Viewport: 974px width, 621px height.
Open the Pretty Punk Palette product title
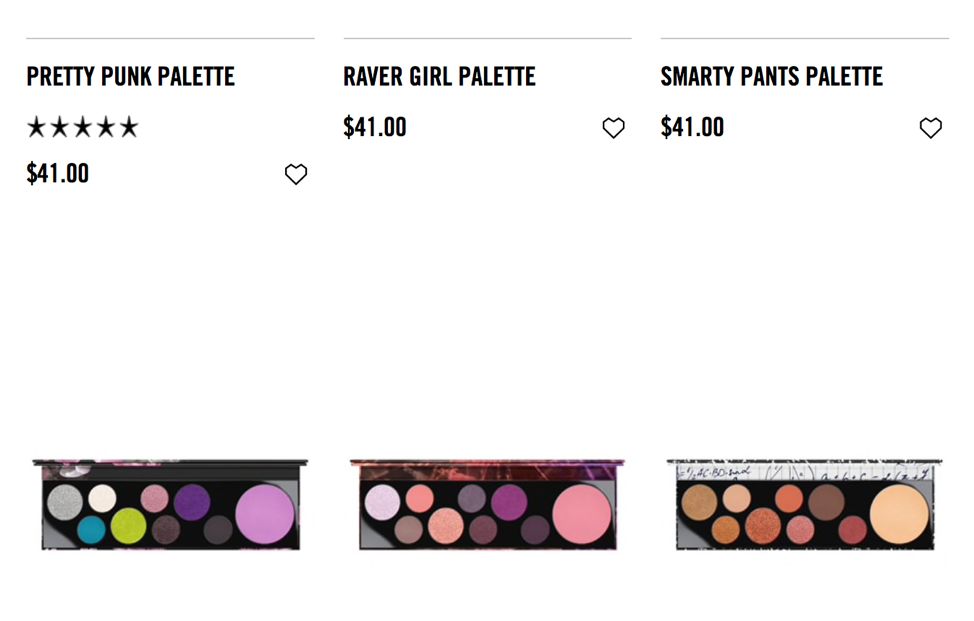131,77
